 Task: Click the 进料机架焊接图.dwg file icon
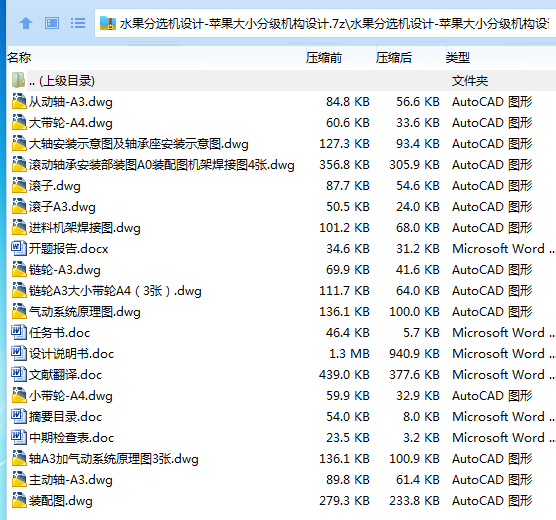[x=19, y=227]
